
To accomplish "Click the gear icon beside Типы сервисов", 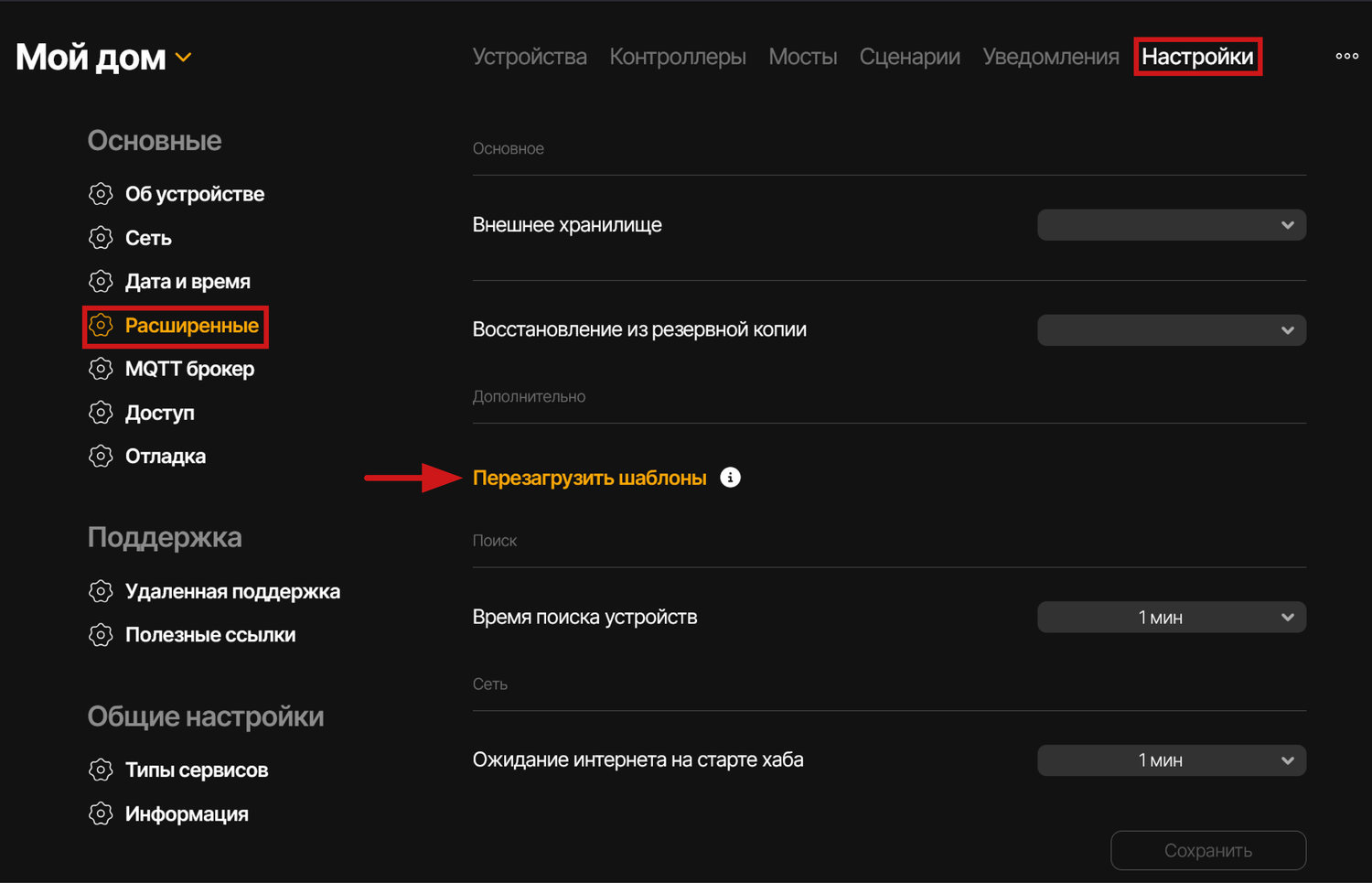I will tap(101, 770).
